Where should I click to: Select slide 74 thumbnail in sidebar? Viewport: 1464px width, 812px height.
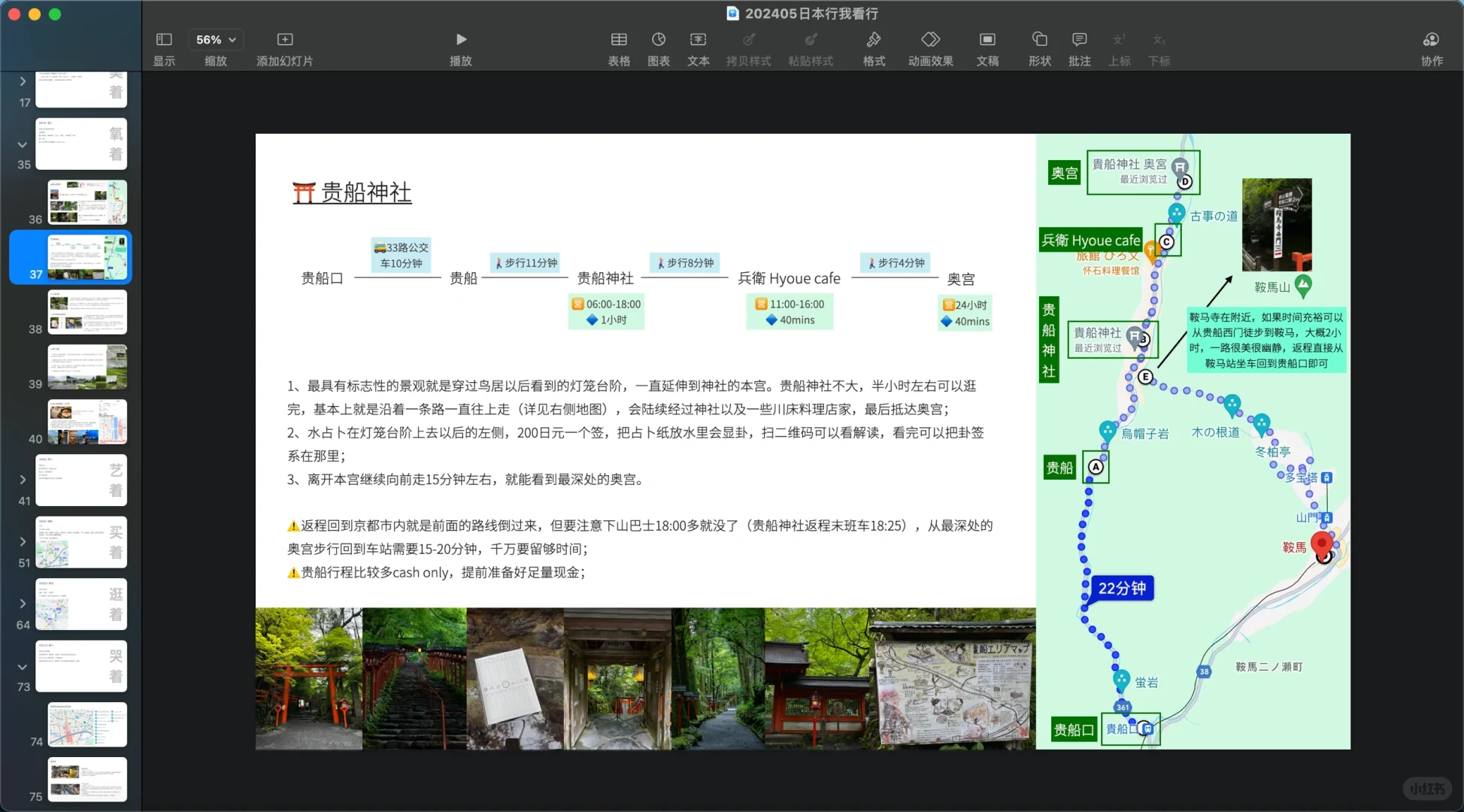click(x=86, y=724)
